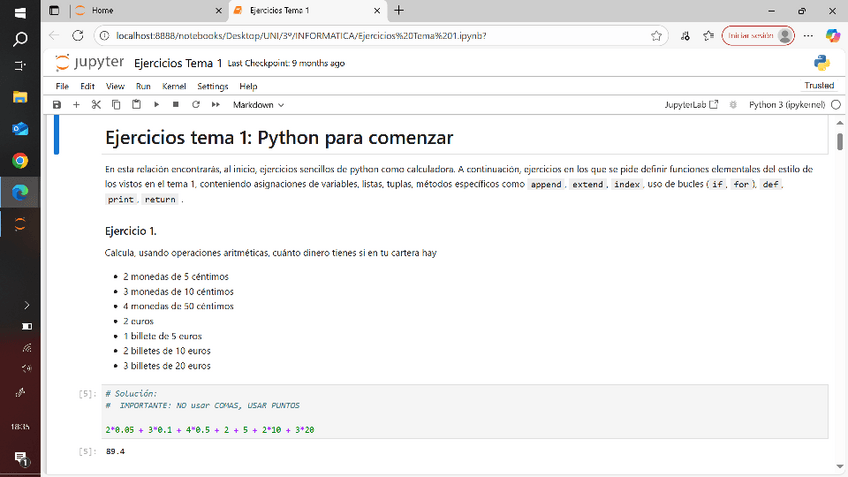Image resolution: width=848 pixels, height=477 pixels.
Task: Interrupt the kernel with the stop icon
Action: (x=176, y=104)
